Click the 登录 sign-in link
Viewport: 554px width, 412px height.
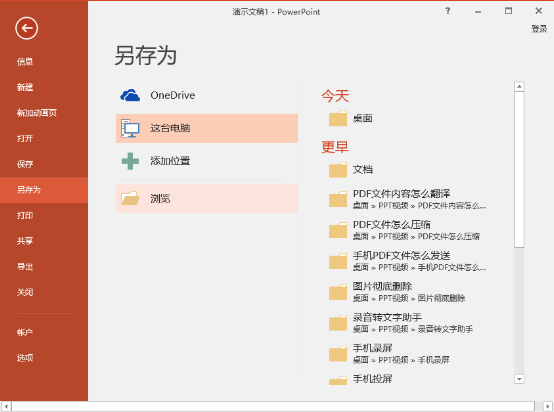539,29
